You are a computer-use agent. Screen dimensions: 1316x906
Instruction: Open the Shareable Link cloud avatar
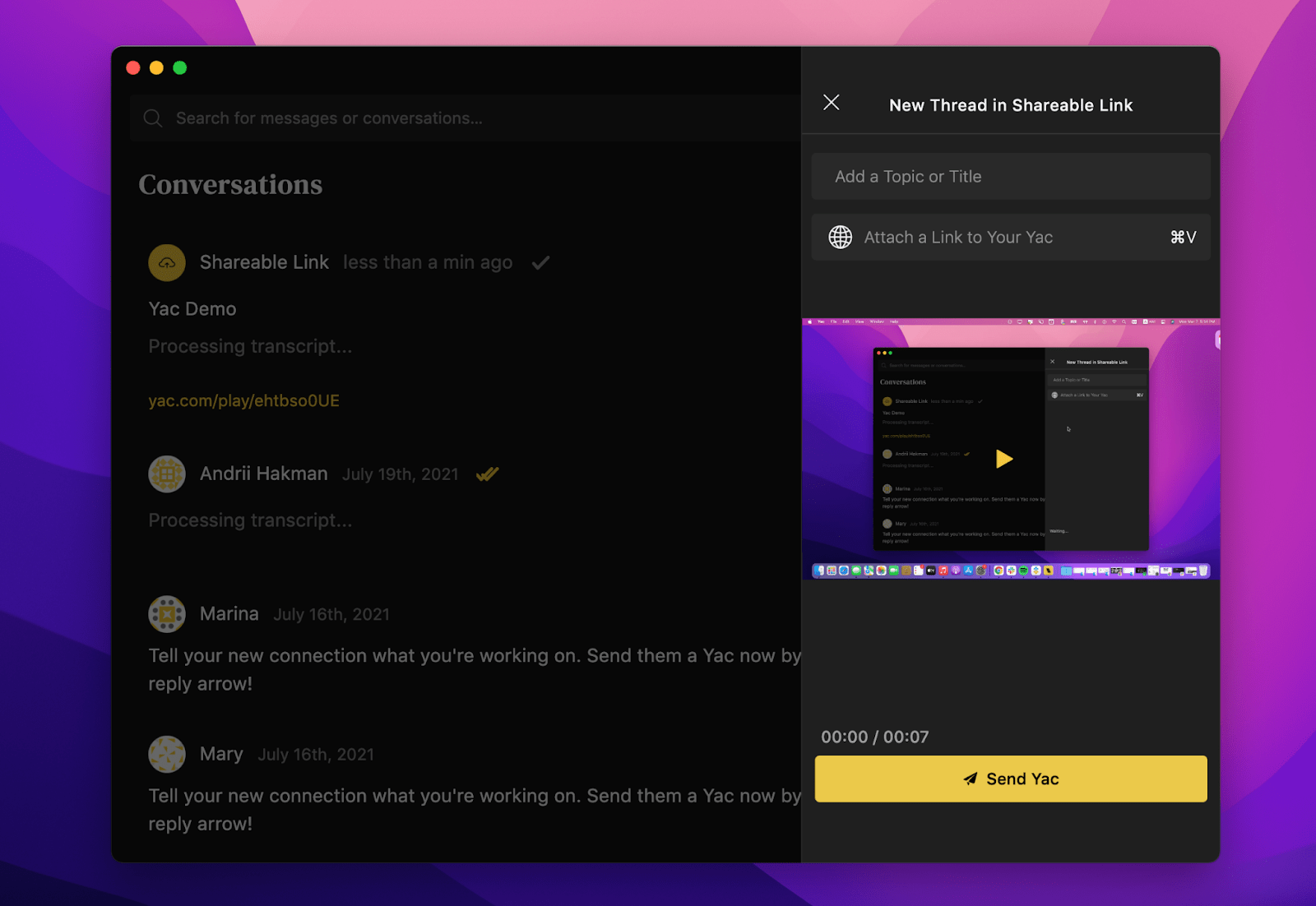(x=167, y=263)
